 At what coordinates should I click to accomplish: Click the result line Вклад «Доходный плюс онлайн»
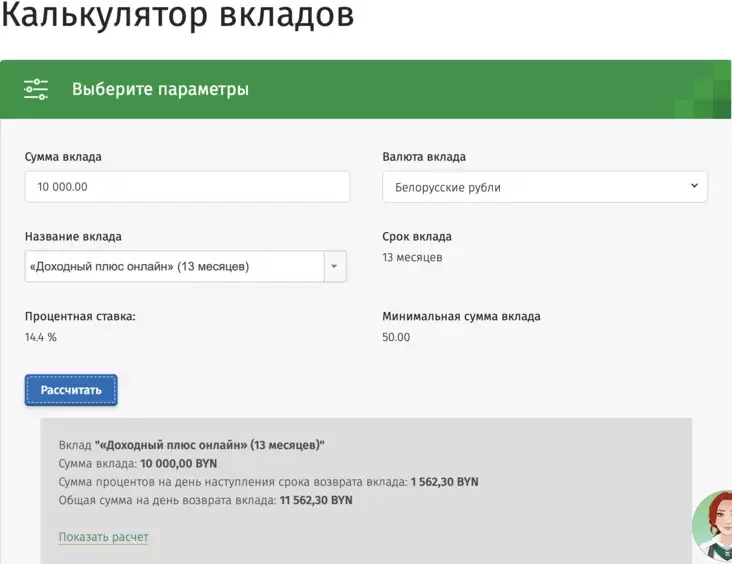[191, 445]
